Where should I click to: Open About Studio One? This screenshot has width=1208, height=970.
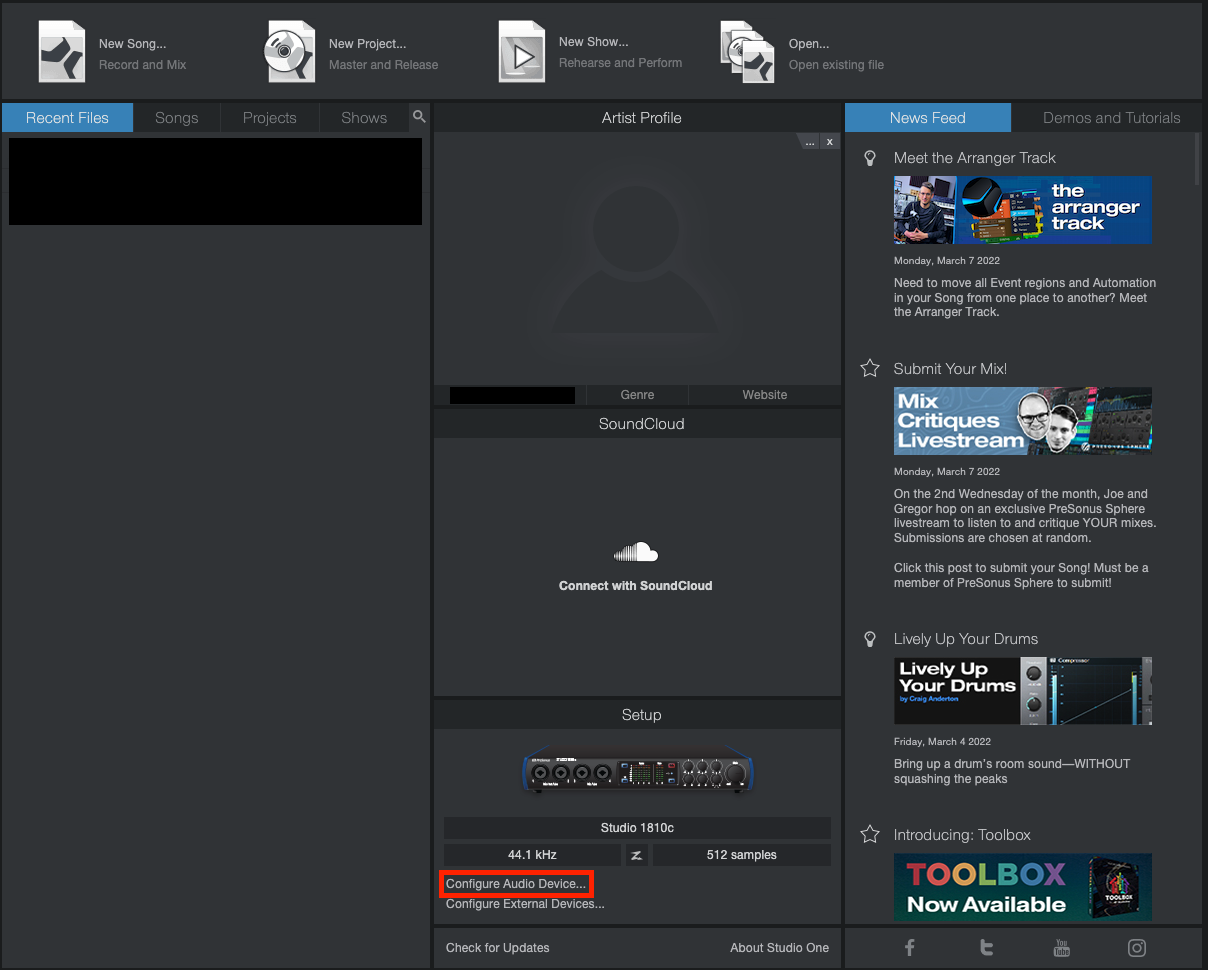(x=780, y=948)
